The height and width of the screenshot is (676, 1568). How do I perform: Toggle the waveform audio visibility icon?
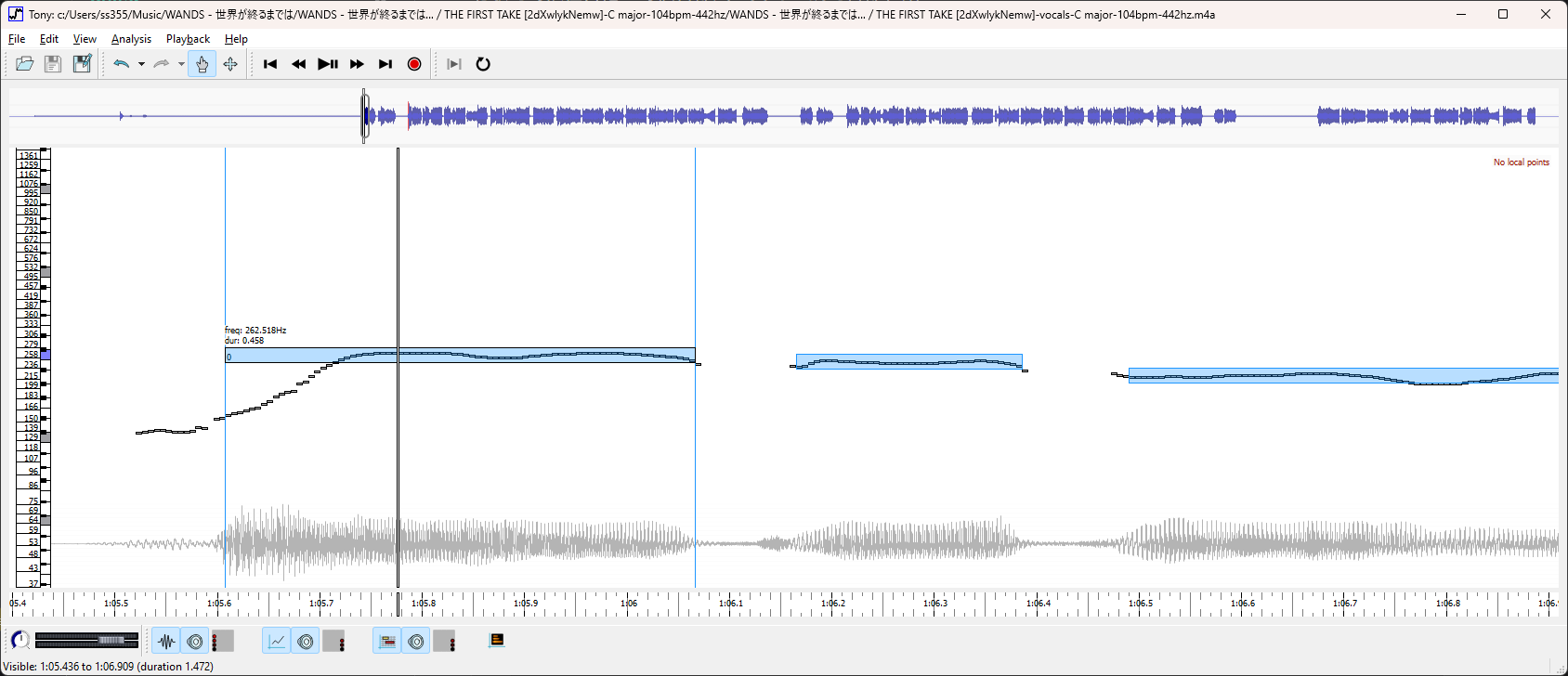coord(166,641)
